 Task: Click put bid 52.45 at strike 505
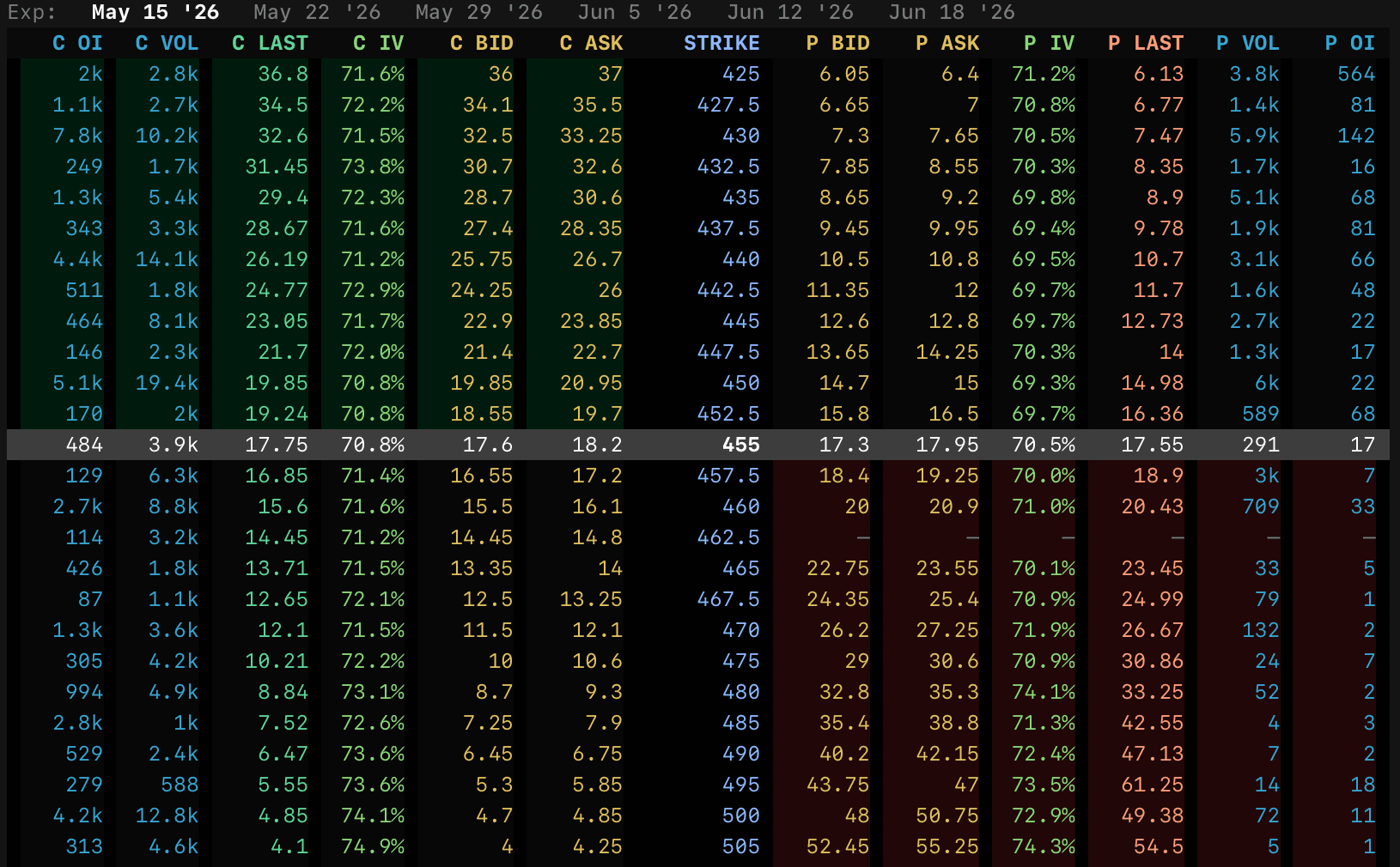pyautogui.click(x=837, y=846)
